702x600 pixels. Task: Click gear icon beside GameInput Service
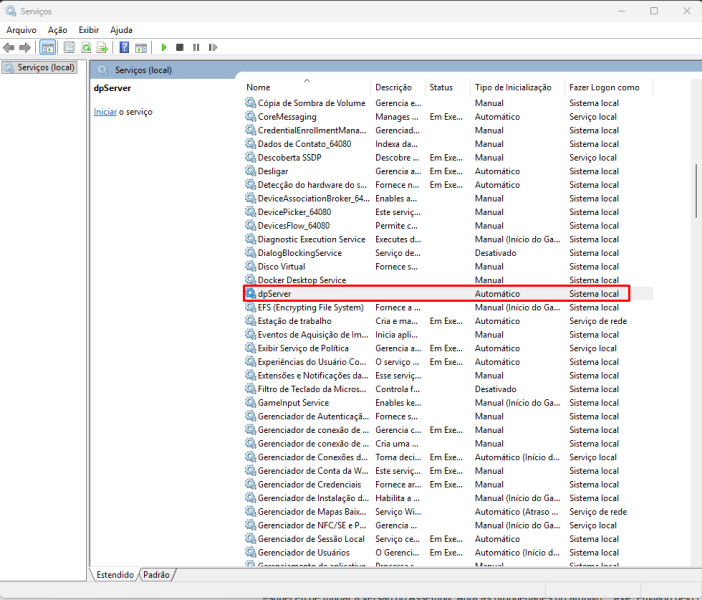[250, 402]
